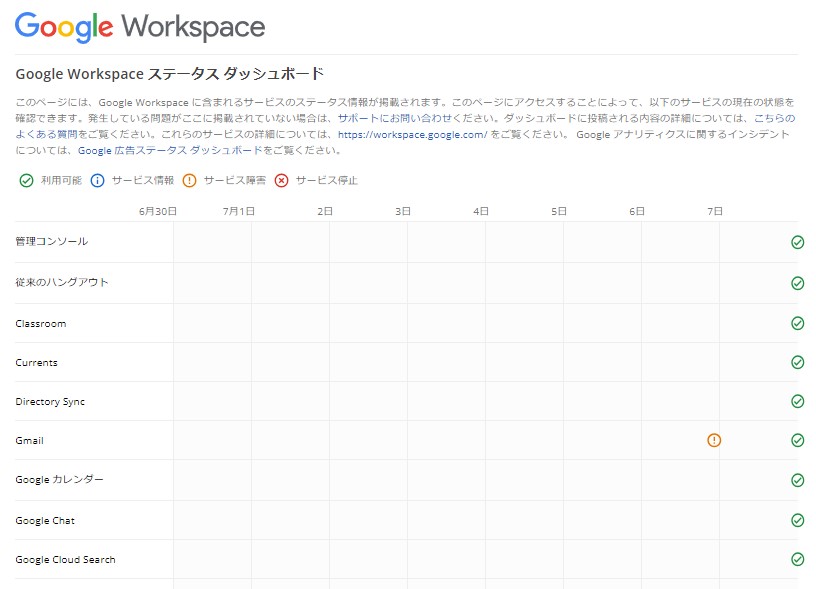Click the Google カレンダー service name

coord(59,479)
